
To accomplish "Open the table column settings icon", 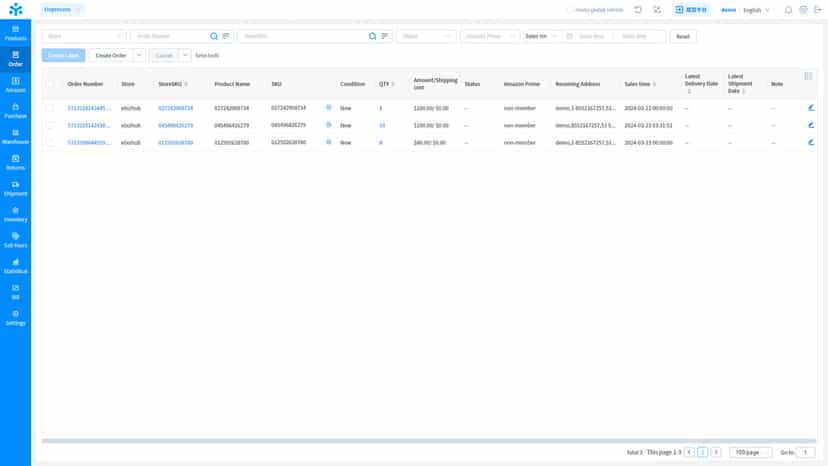I will tap(808, 77).
